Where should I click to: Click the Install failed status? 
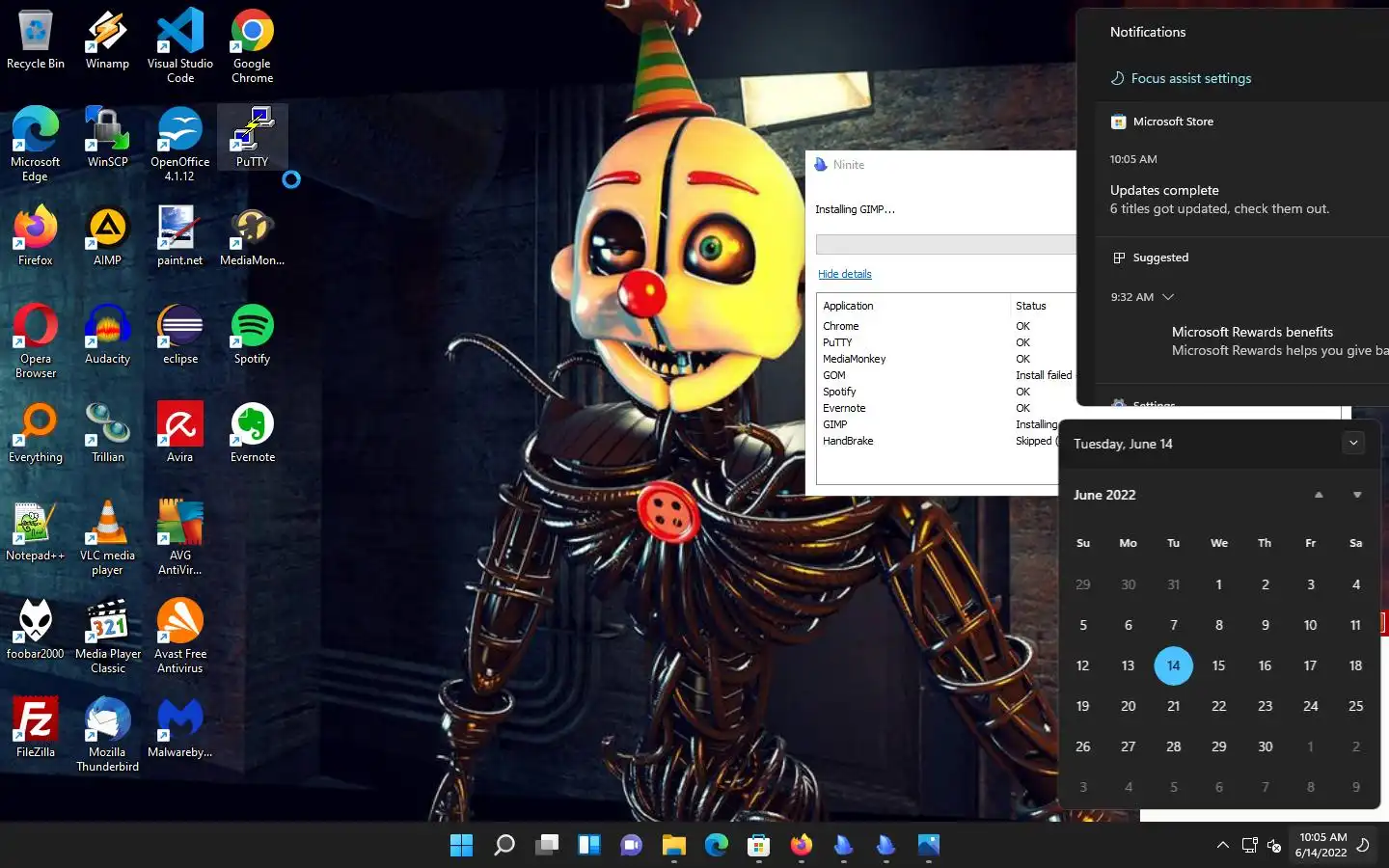(x=1044, y=375)
